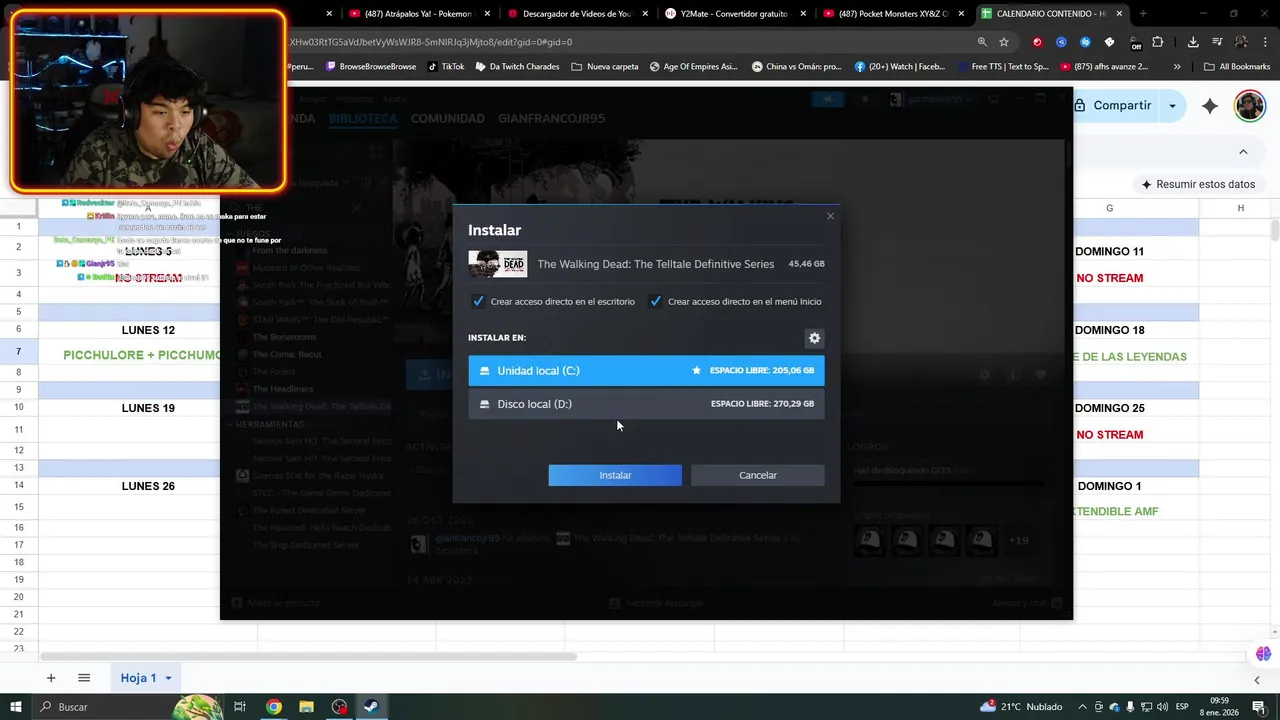Click Resumir estos datos suggestion

[x=1198, y=184]
